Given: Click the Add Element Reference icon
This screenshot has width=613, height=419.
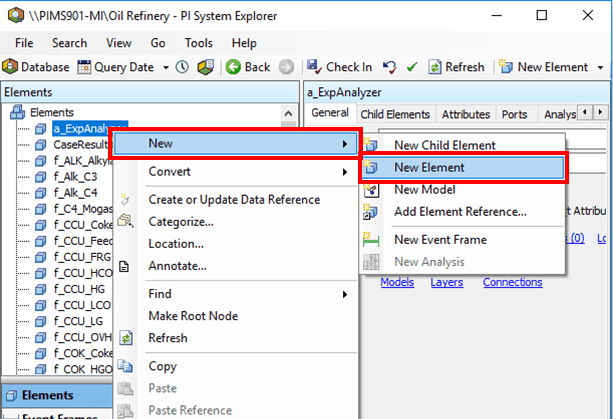Looking at the screenshot, I should 370,212.
